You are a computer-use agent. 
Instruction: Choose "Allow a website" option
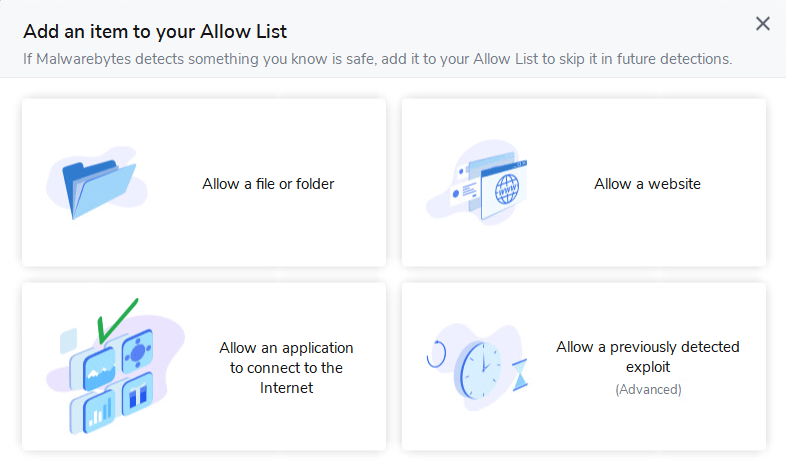(647, 184)
